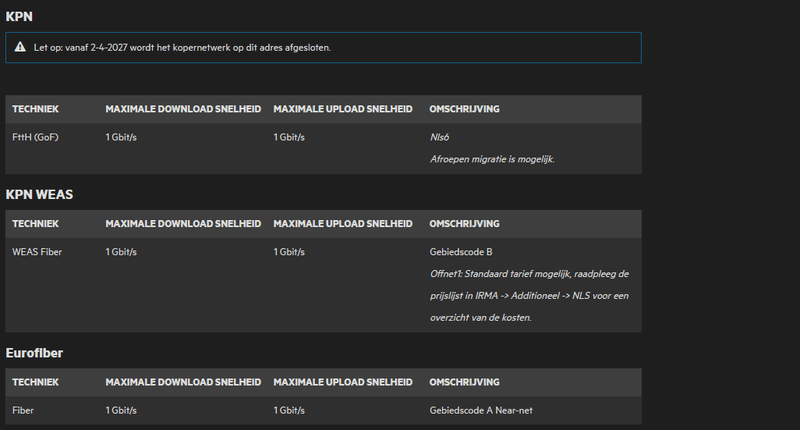Click "Afroepen migratie is mogelijk" text
The height and width of the screenshot is (430, 800).
[x=491, y=159]
